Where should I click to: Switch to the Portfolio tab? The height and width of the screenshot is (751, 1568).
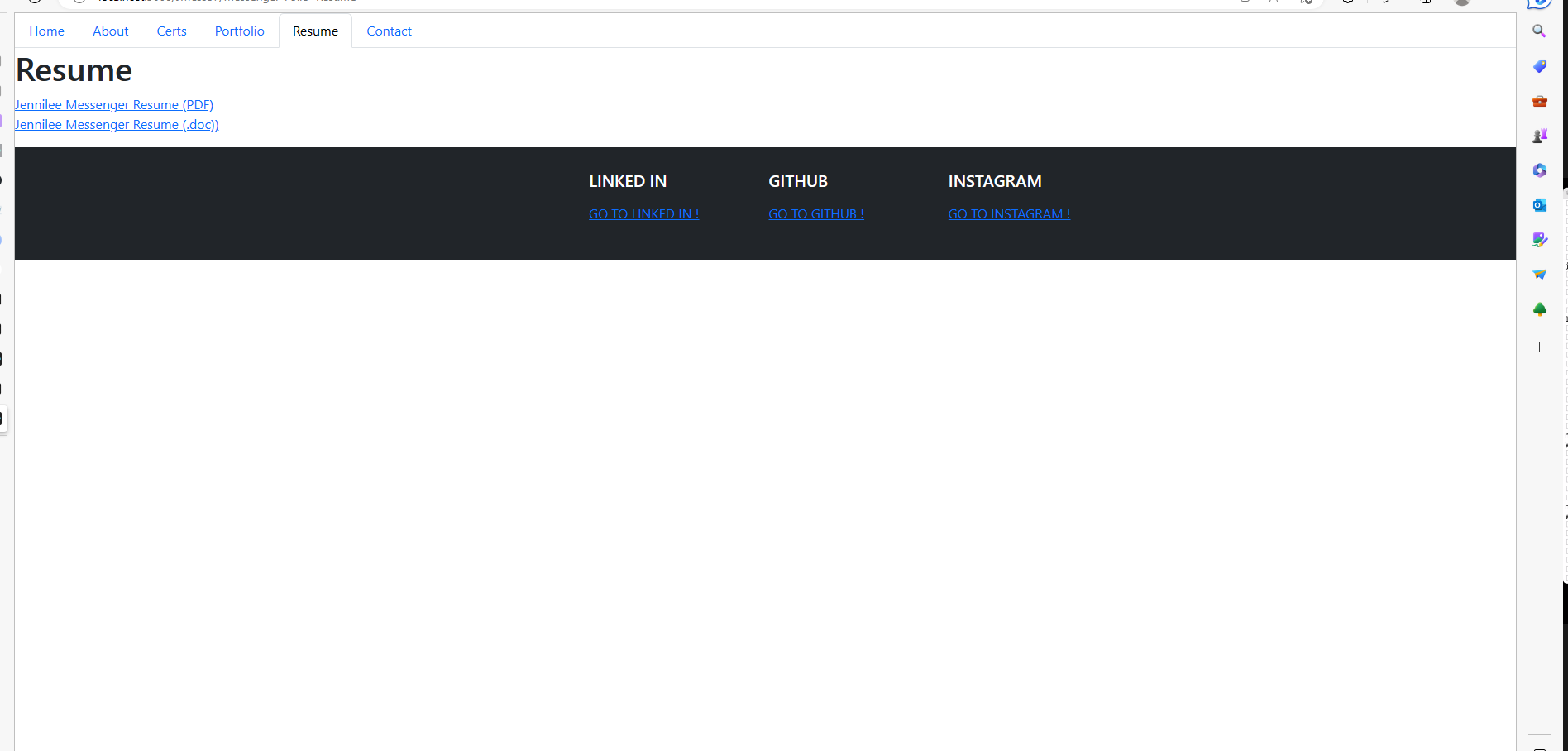point(238,31)
